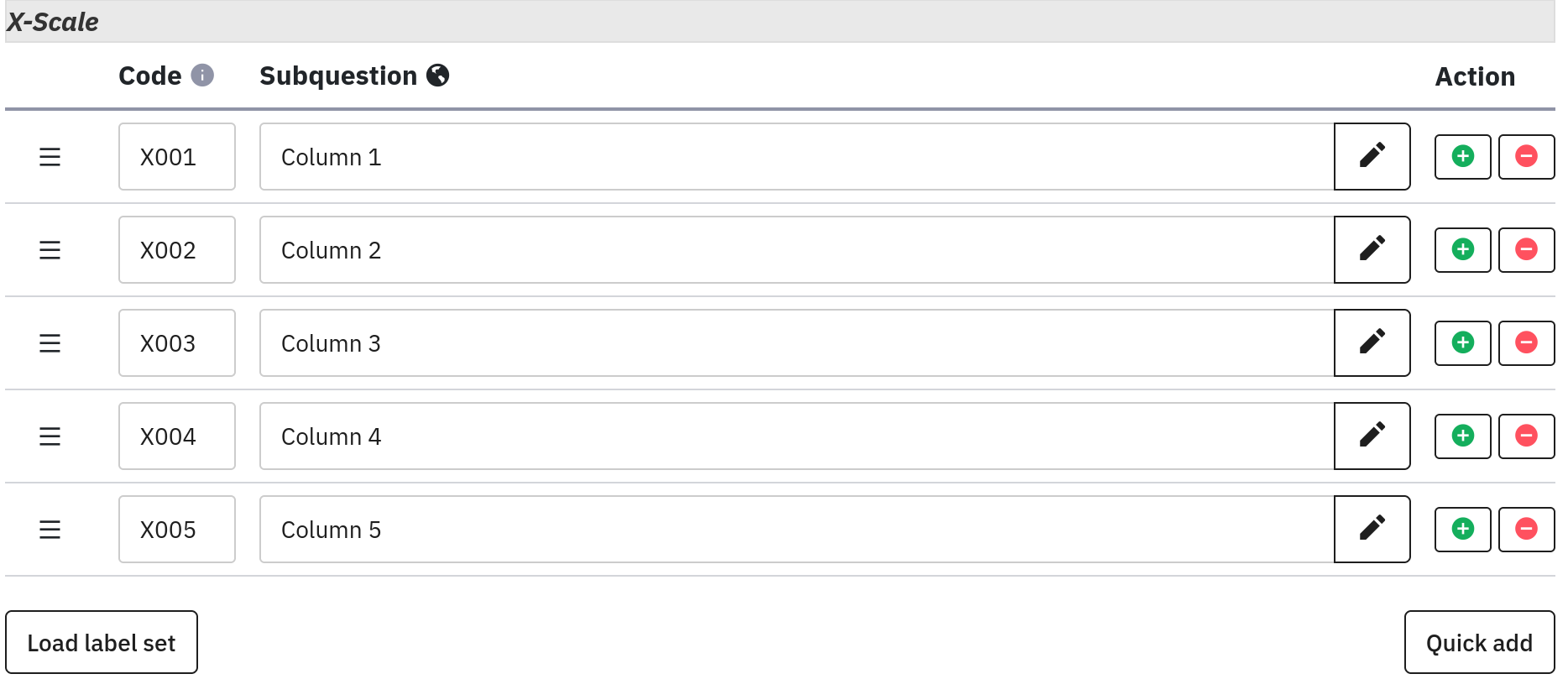Grab the drag handle for row X001

coord(50,157)
